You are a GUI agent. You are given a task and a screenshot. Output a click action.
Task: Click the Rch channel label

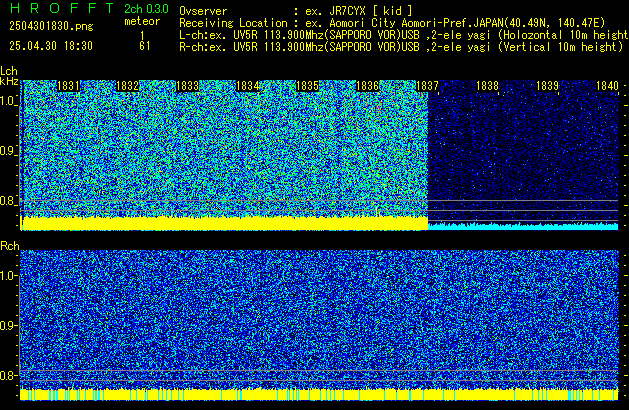point(10,246)
